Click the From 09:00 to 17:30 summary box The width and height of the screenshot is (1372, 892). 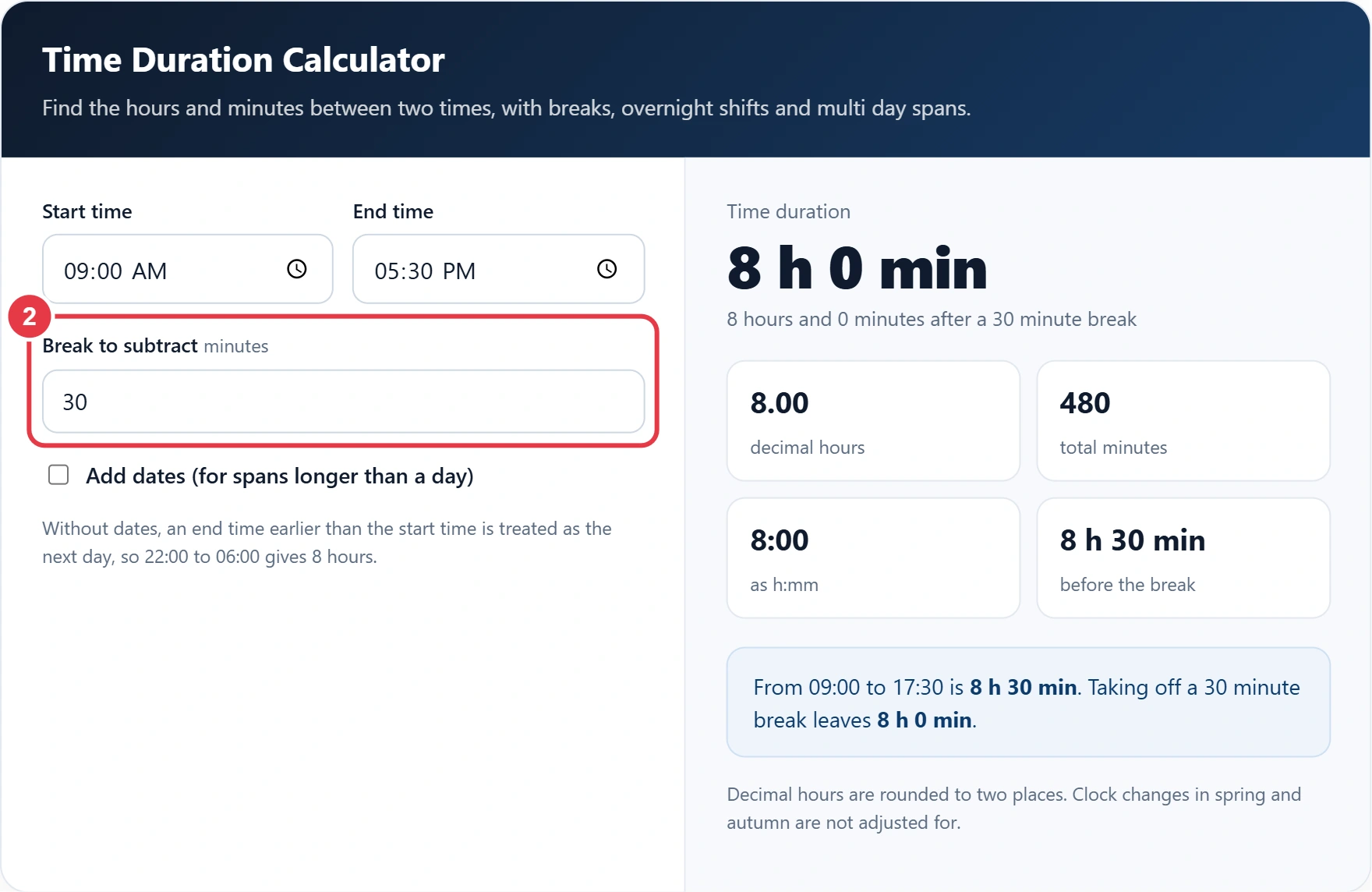1028,702
